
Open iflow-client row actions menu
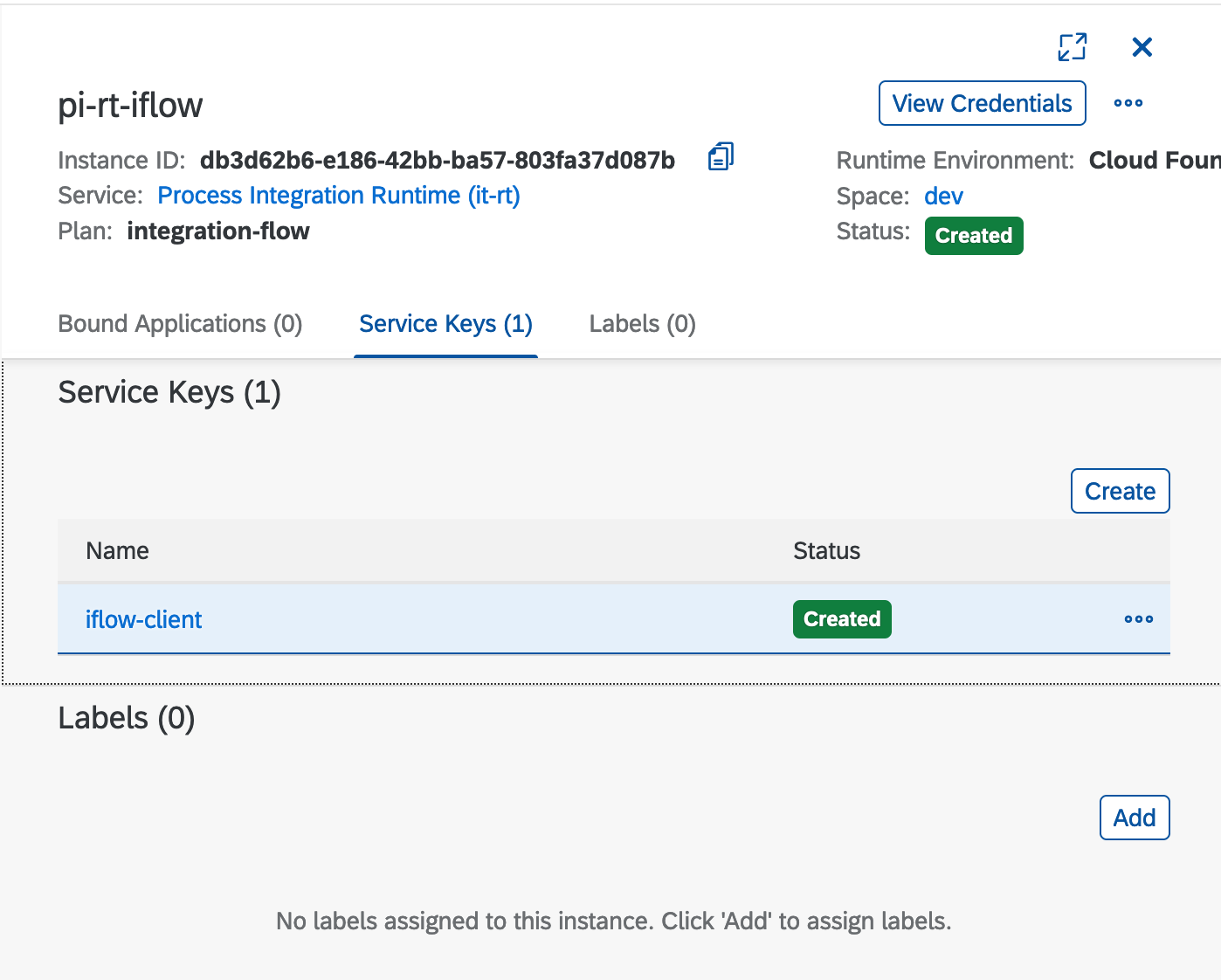pyautogui.click(x=1139, y=619)
